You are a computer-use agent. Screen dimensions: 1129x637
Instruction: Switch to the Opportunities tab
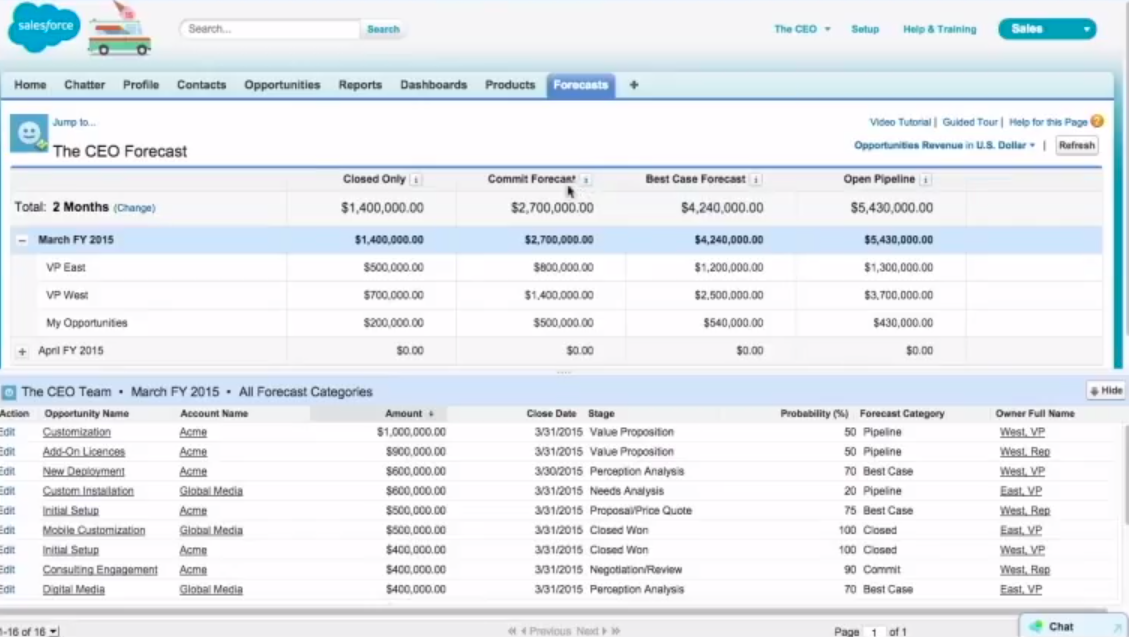pos(282,85)
